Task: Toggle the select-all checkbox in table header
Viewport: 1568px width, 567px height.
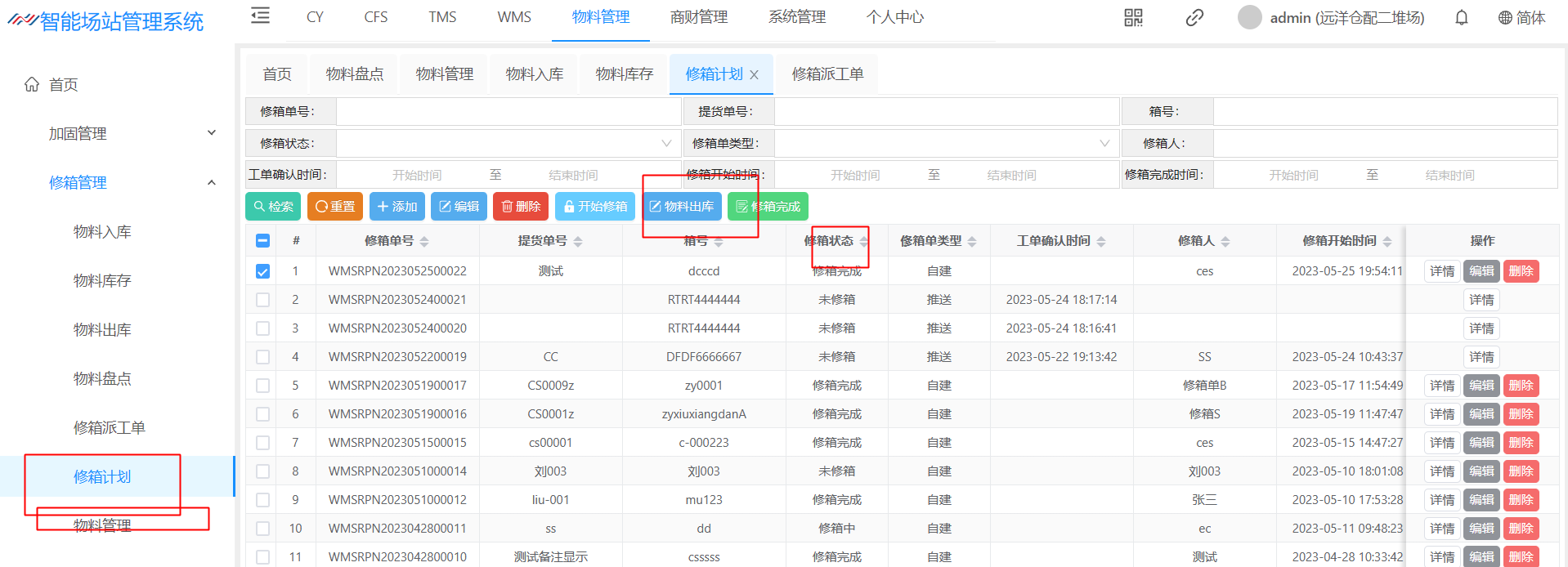Action: 262,240
